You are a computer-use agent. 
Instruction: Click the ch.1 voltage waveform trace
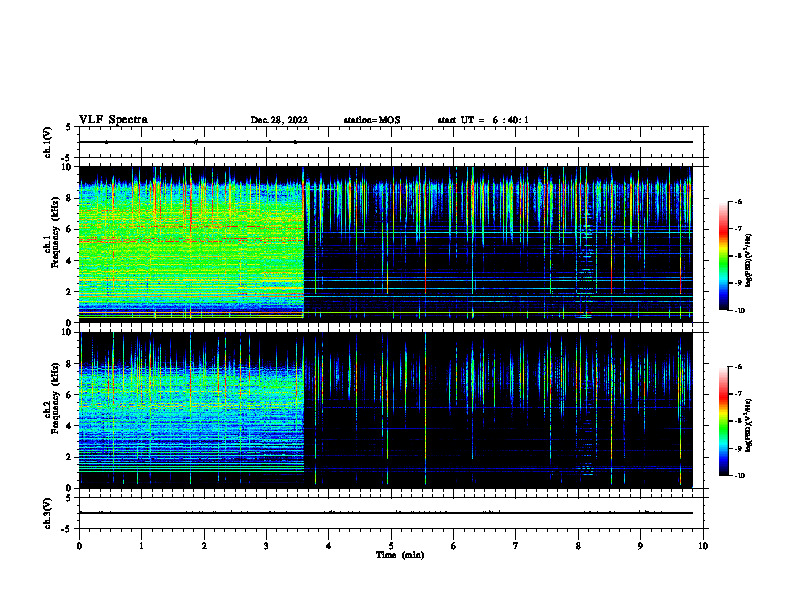pos(385,142)
